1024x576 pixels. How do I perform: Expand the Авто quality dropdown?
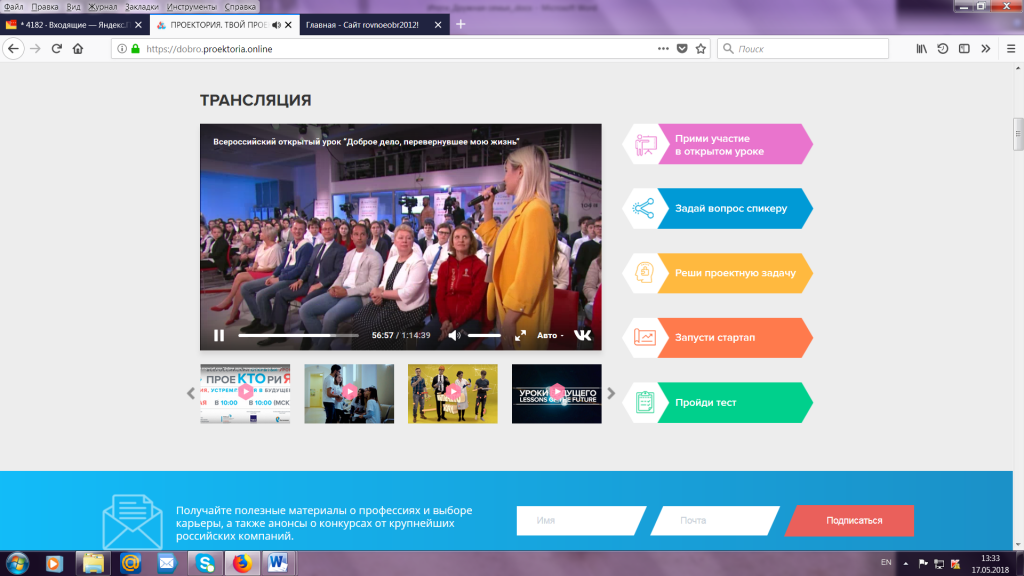pos(550,335)
